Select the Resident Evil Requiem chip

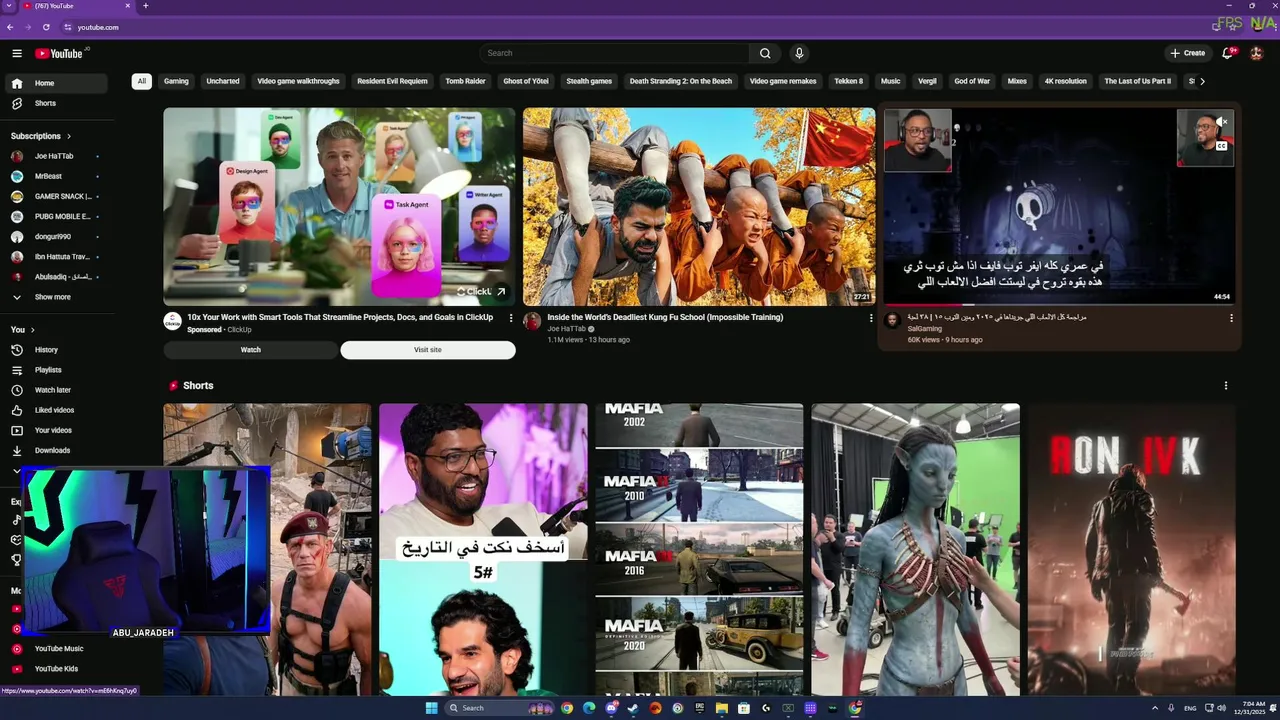[392, 81]
